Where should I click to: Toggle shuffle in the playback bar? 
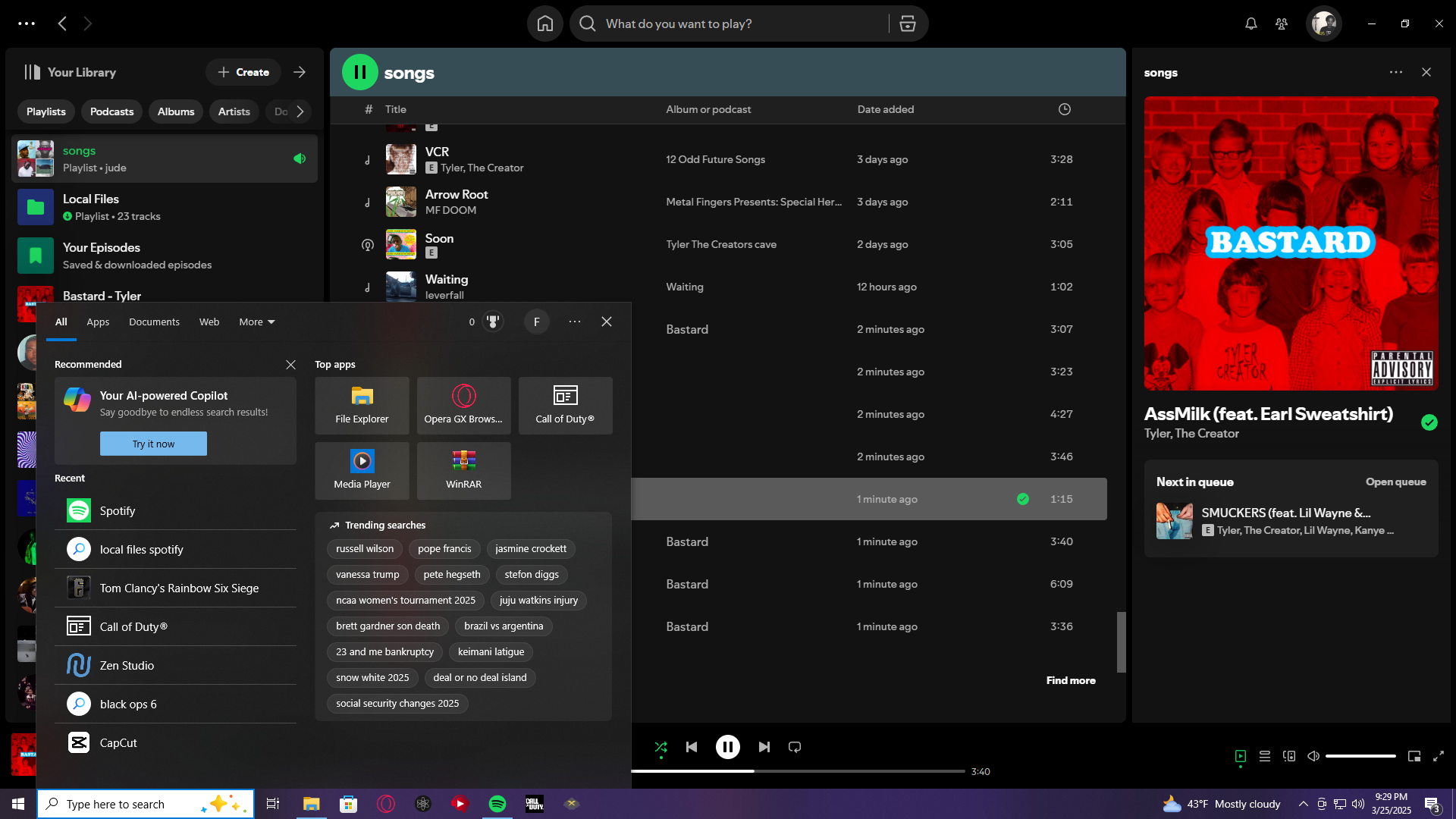[661, 747]
